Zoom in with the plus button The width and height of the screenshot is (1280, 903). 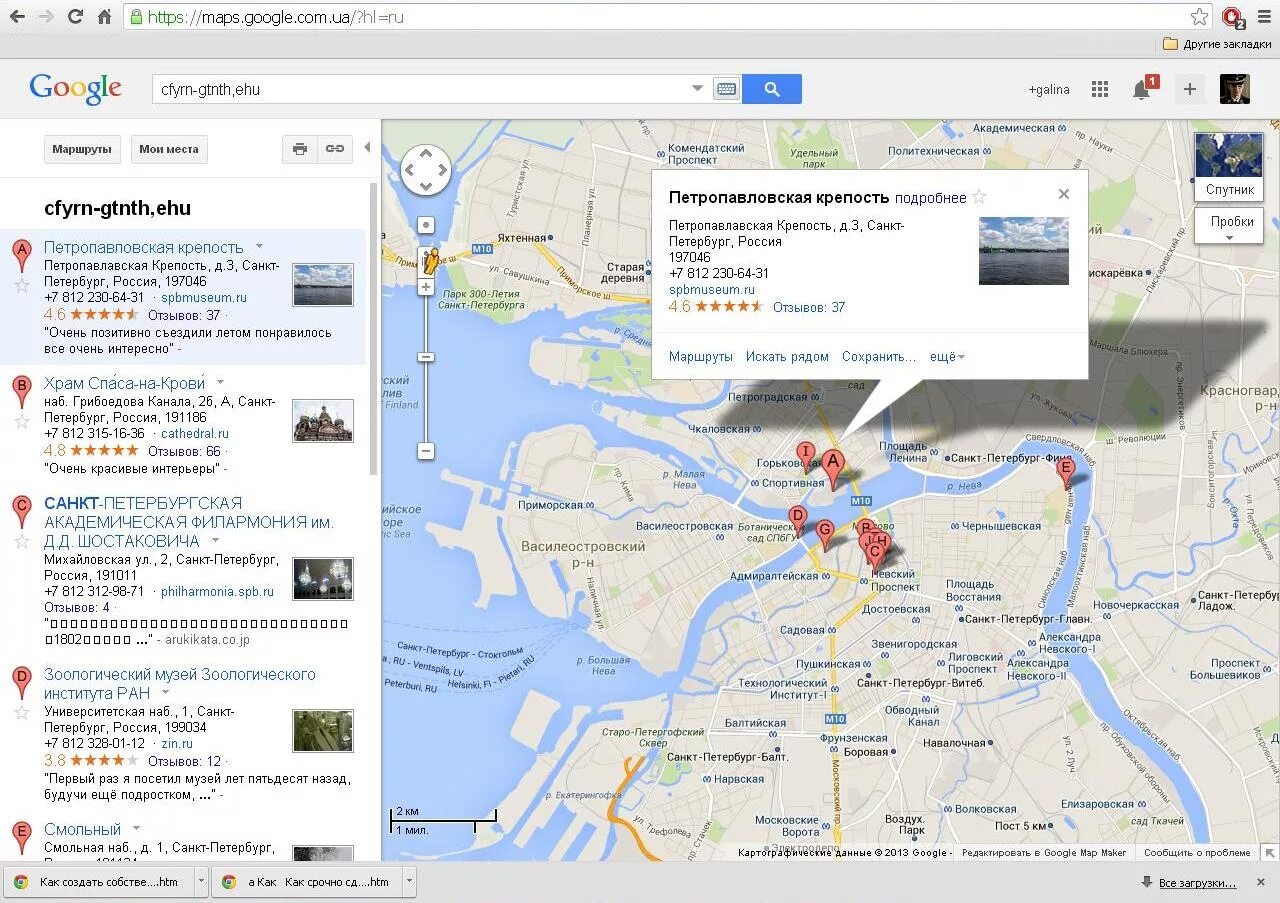425,287
